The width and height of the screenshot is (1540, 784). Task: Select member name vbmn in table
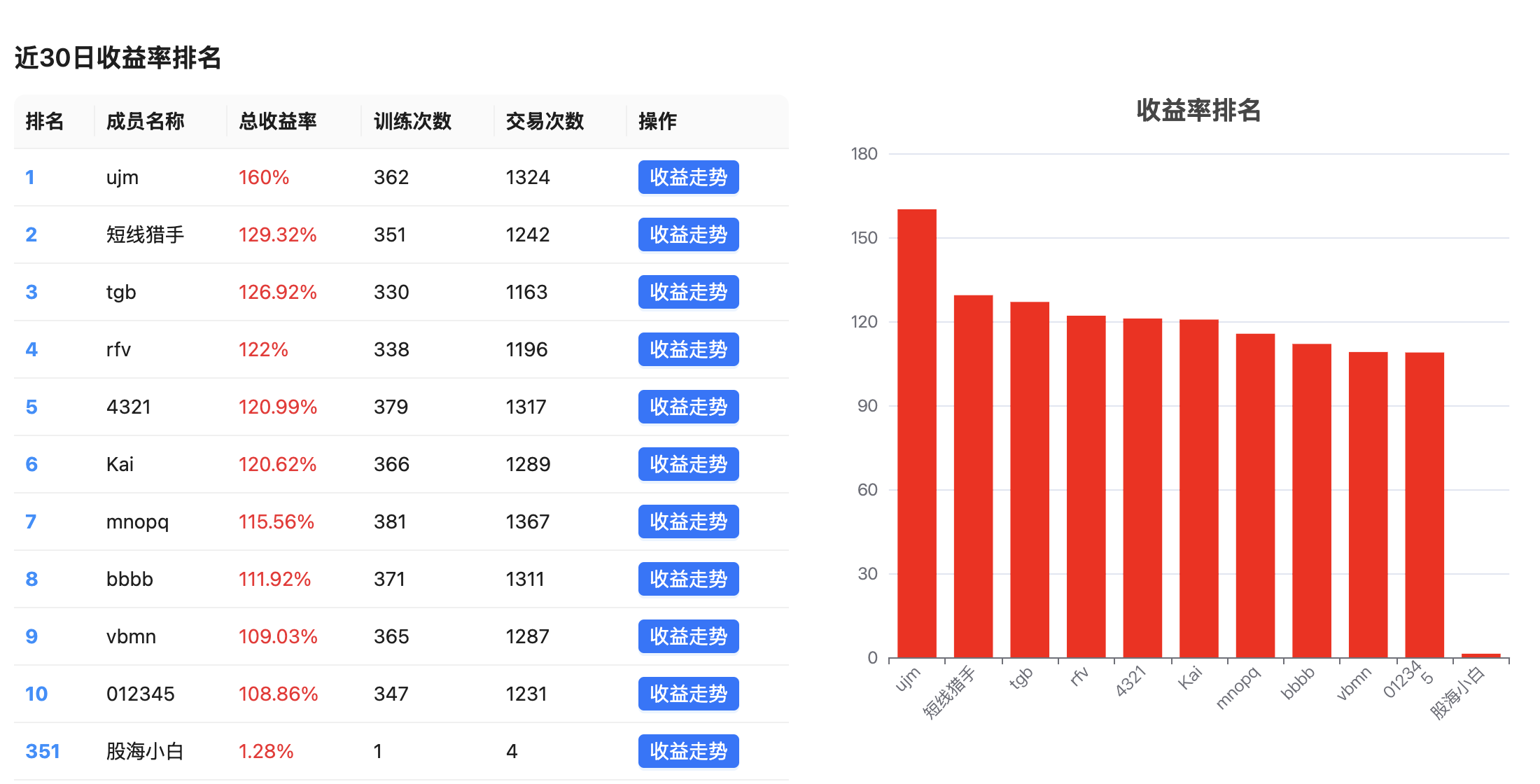[131, 636]
